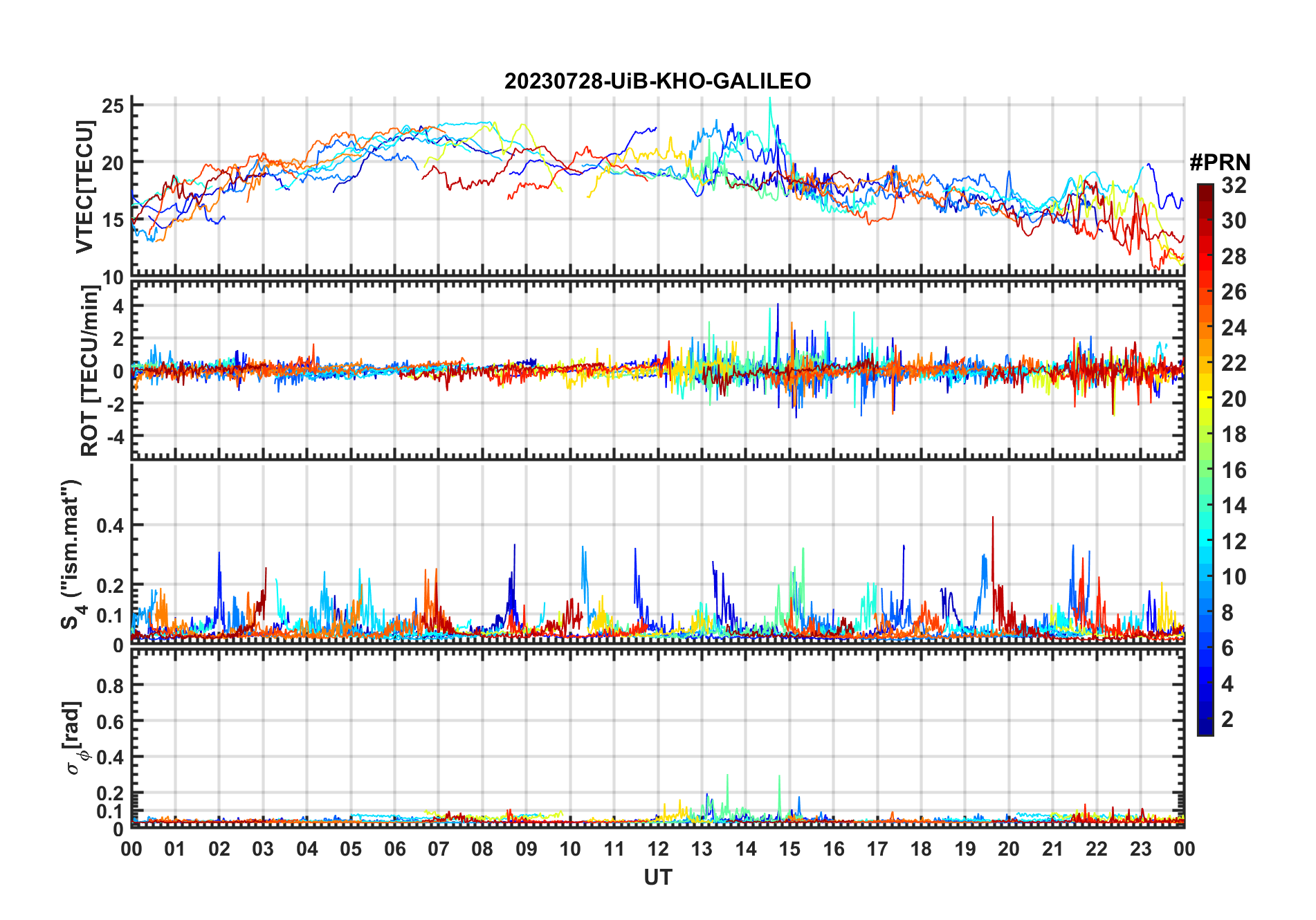The height and width of the screenshot is (920, 1316).
Task: Select colorbar tick label 32
Action: tap(1234, 185)
